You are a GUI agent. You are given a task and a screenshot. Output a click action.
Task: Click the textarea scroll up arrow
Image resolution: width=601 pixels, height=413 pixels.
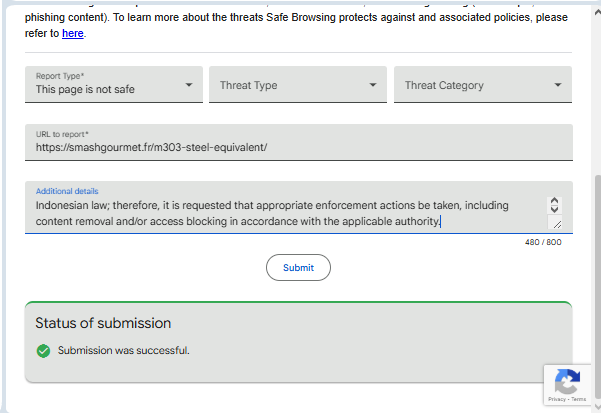(555, 201)
